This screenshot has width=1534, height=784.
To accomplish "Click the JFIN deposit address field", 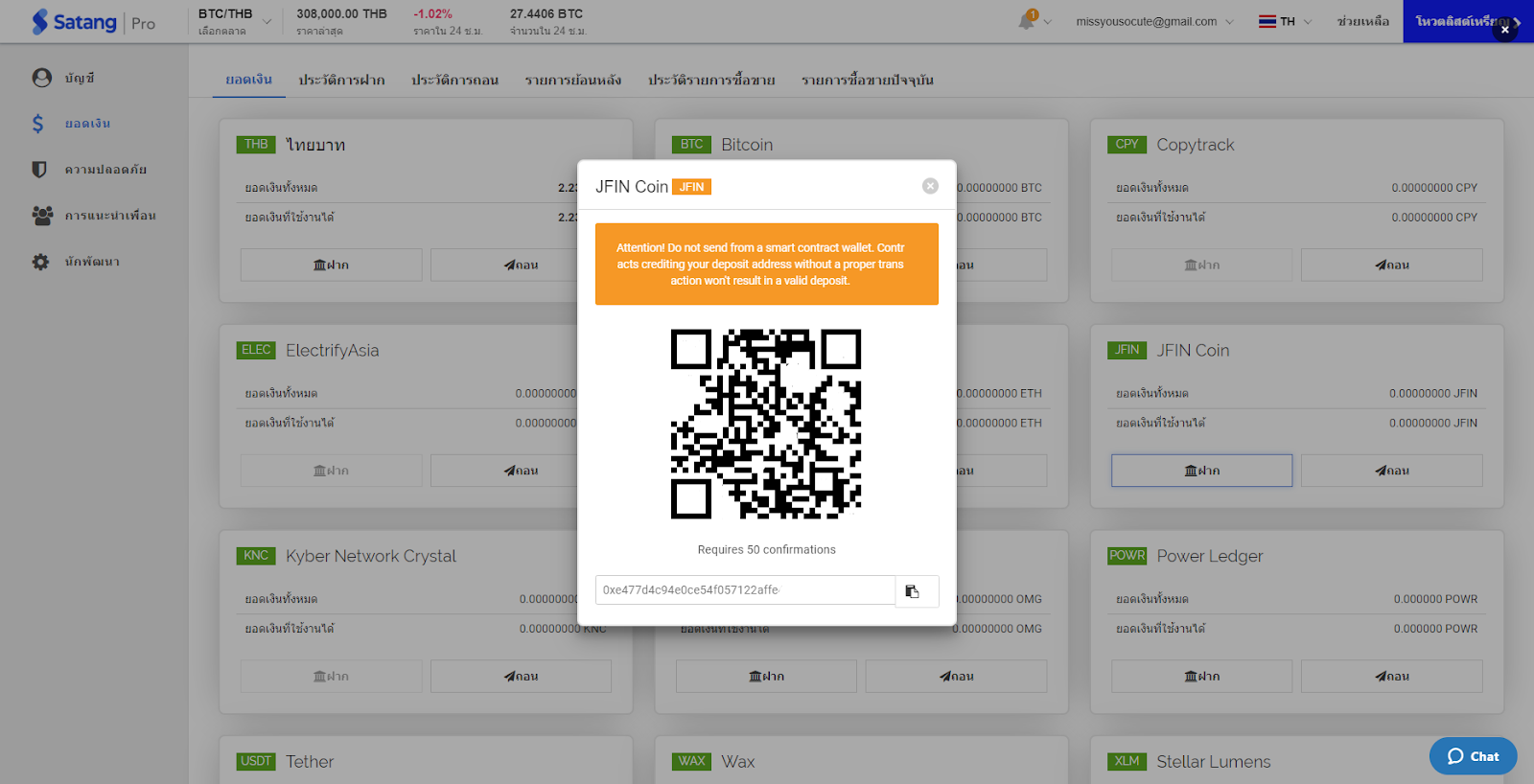I will [x=745, y=590].
